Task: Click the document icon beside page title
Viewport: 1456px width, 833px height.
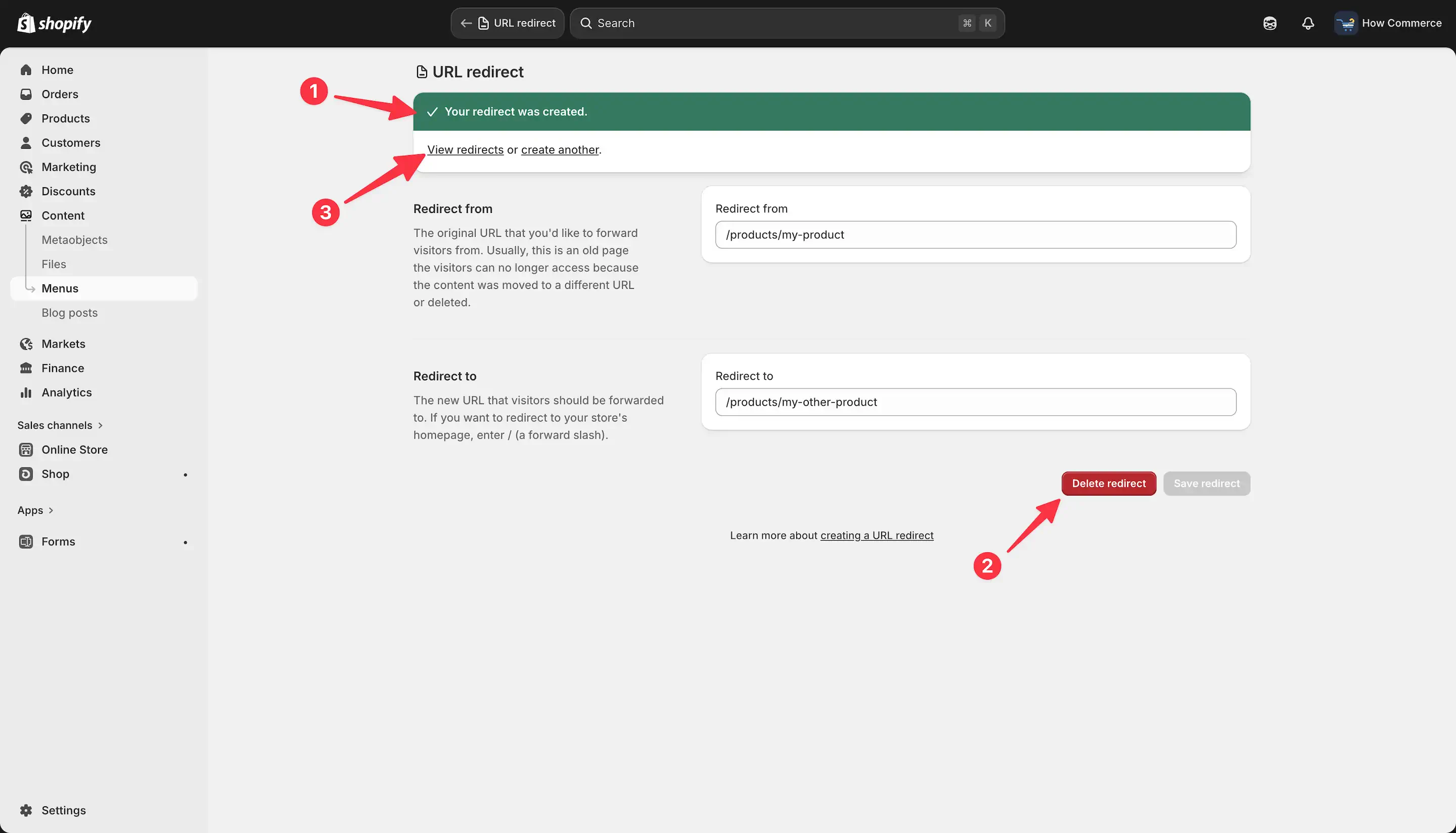Action: (x=422, y=71)
